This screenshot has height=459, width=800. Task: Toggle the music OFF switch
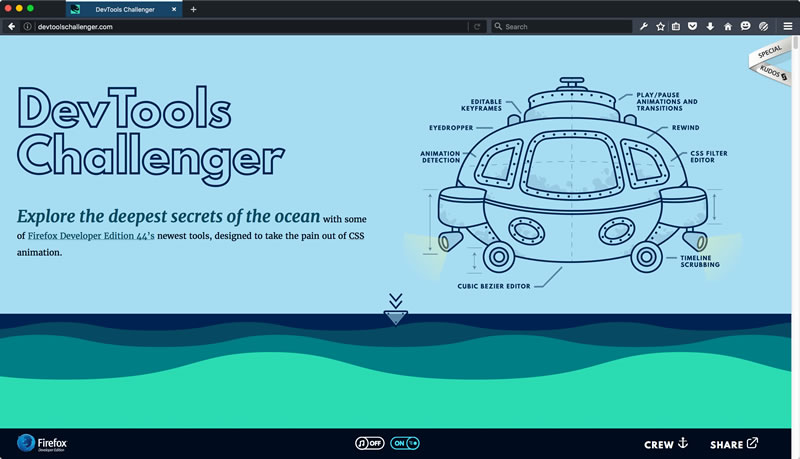[x=369, y=443]
